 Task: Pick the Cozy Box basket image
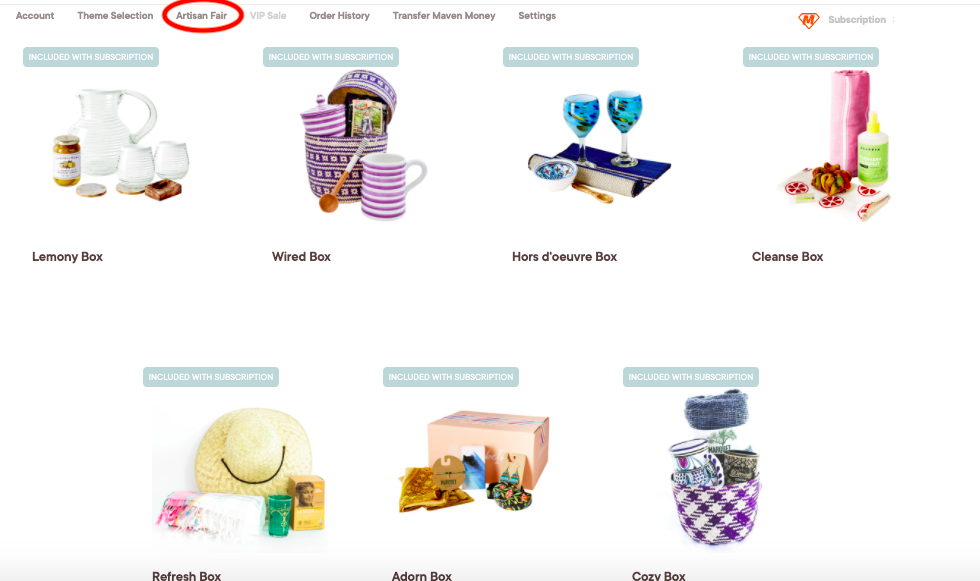(714, 467)
